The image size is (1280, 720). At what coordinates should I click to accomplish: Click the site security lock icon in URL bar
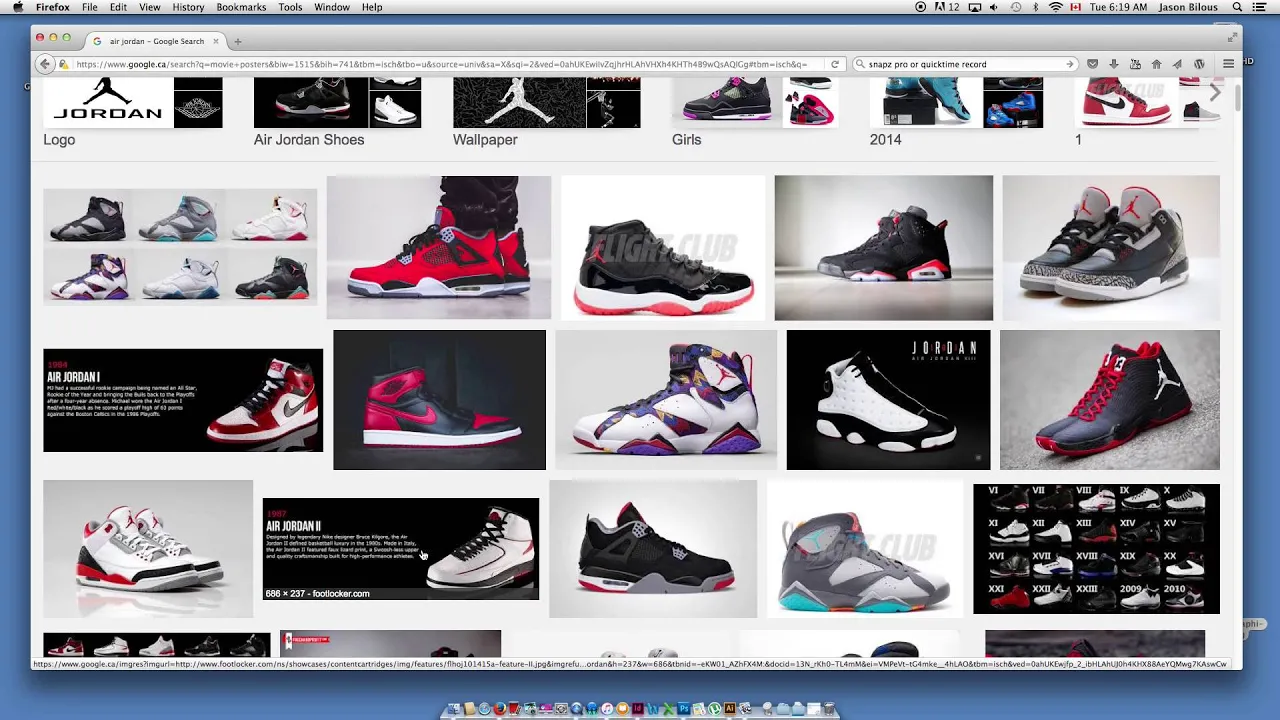tap(64, 64)
